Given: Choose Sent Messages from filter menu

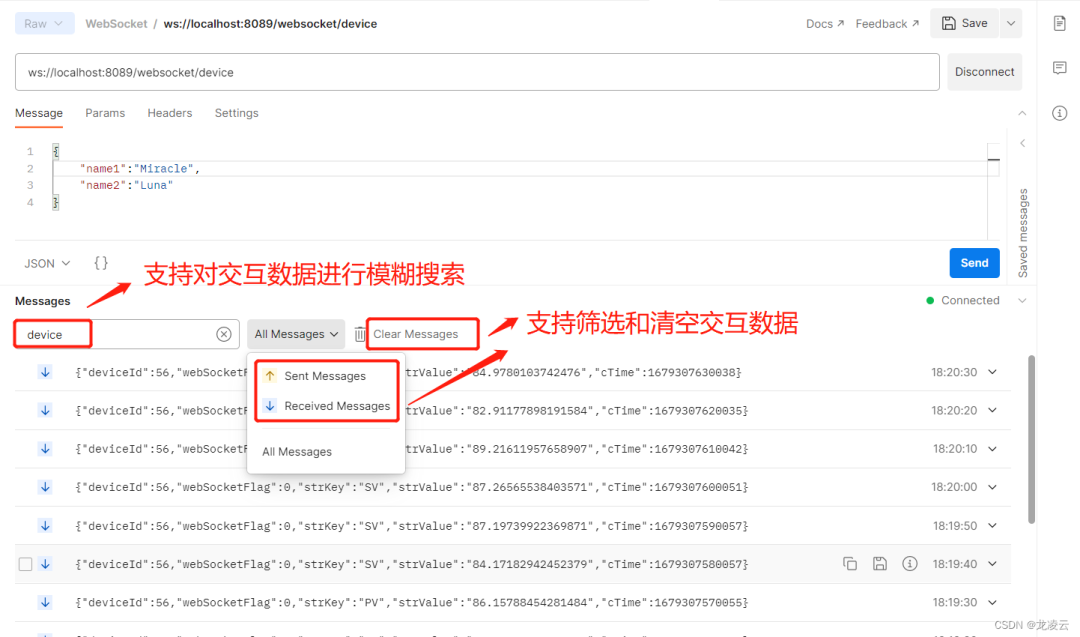Looking at the screenshot, I should coord(326,376).
